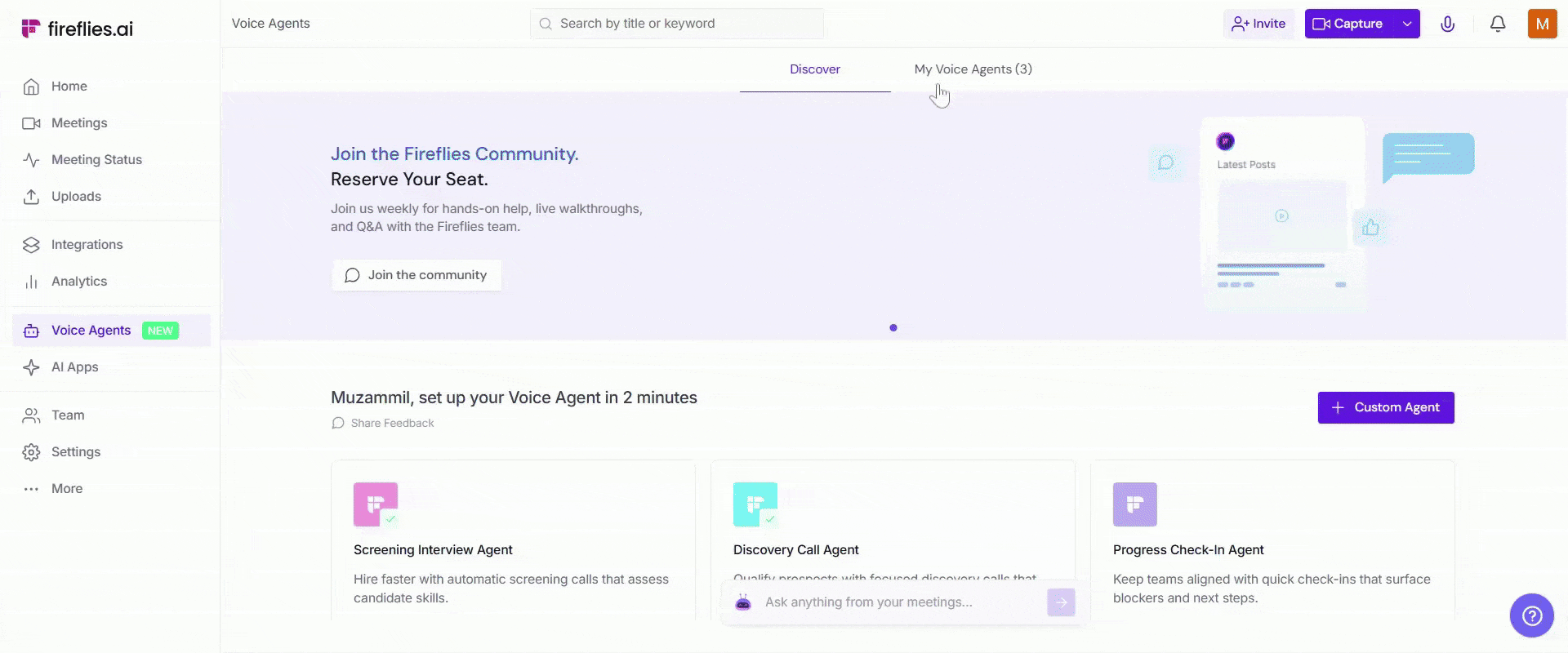Open the M user profile avatar
Screen dimensions: 1568x653
pyautogui.click(x=1542, y=24)
